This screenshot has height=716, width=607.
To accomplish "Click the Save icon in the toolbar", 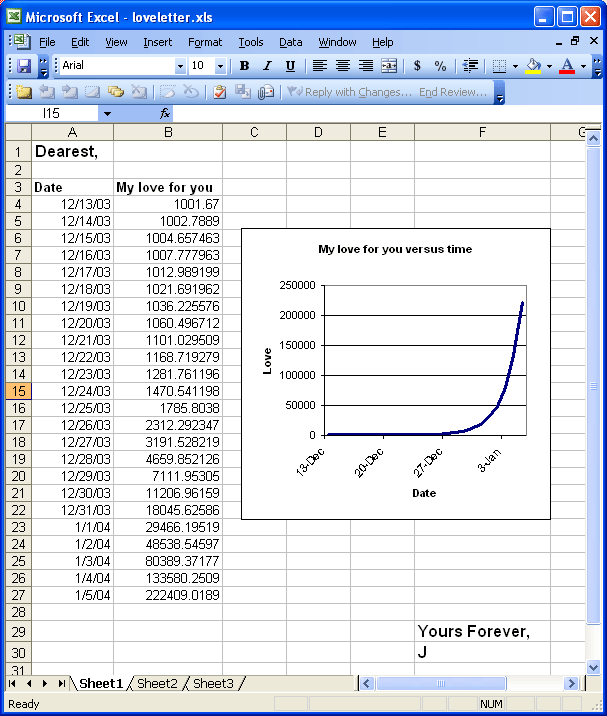I will (x=24, y=66).
